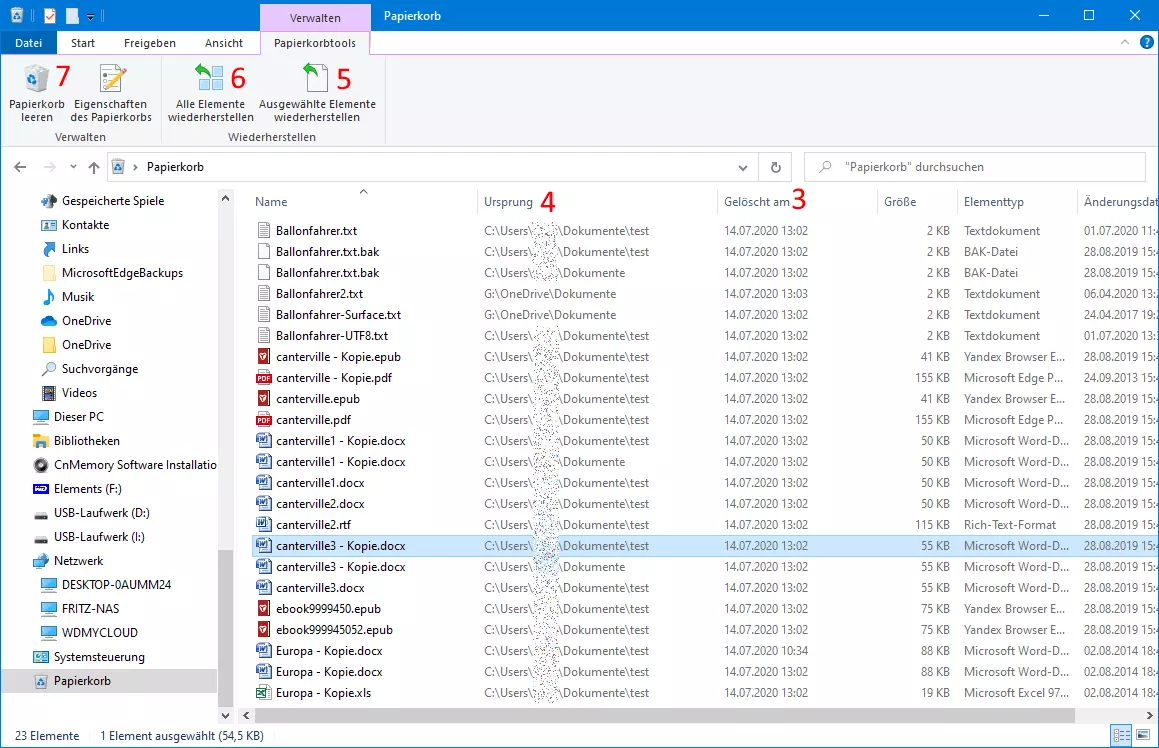Switch to details view icon in status bar
Viewport: 1159px width, 748px height.
point(1121,735)
